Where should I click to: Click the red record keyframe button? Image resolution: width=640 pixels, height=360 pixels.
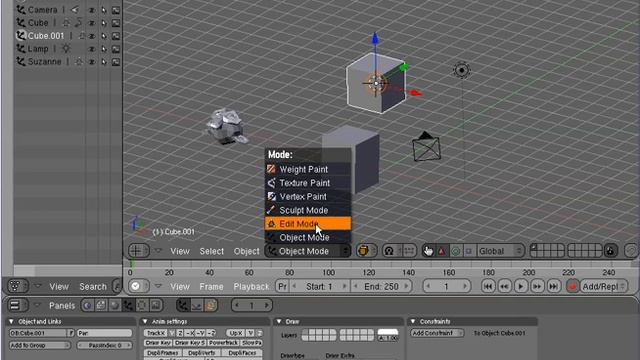pyautogui.click(x=572, y=287)
